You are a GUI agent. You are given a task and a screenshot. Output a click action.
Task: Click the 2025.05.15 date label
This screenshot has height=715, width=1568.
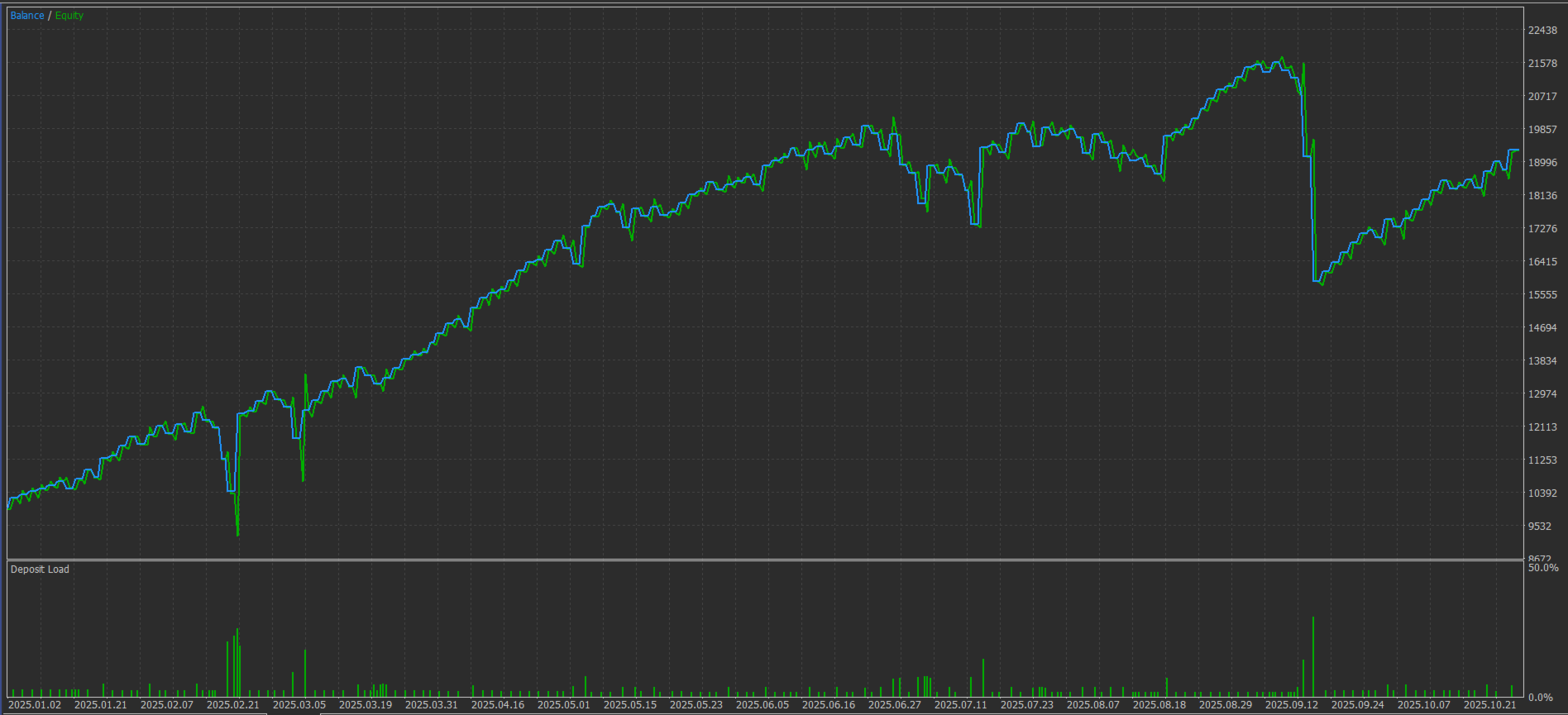(630, 705)
